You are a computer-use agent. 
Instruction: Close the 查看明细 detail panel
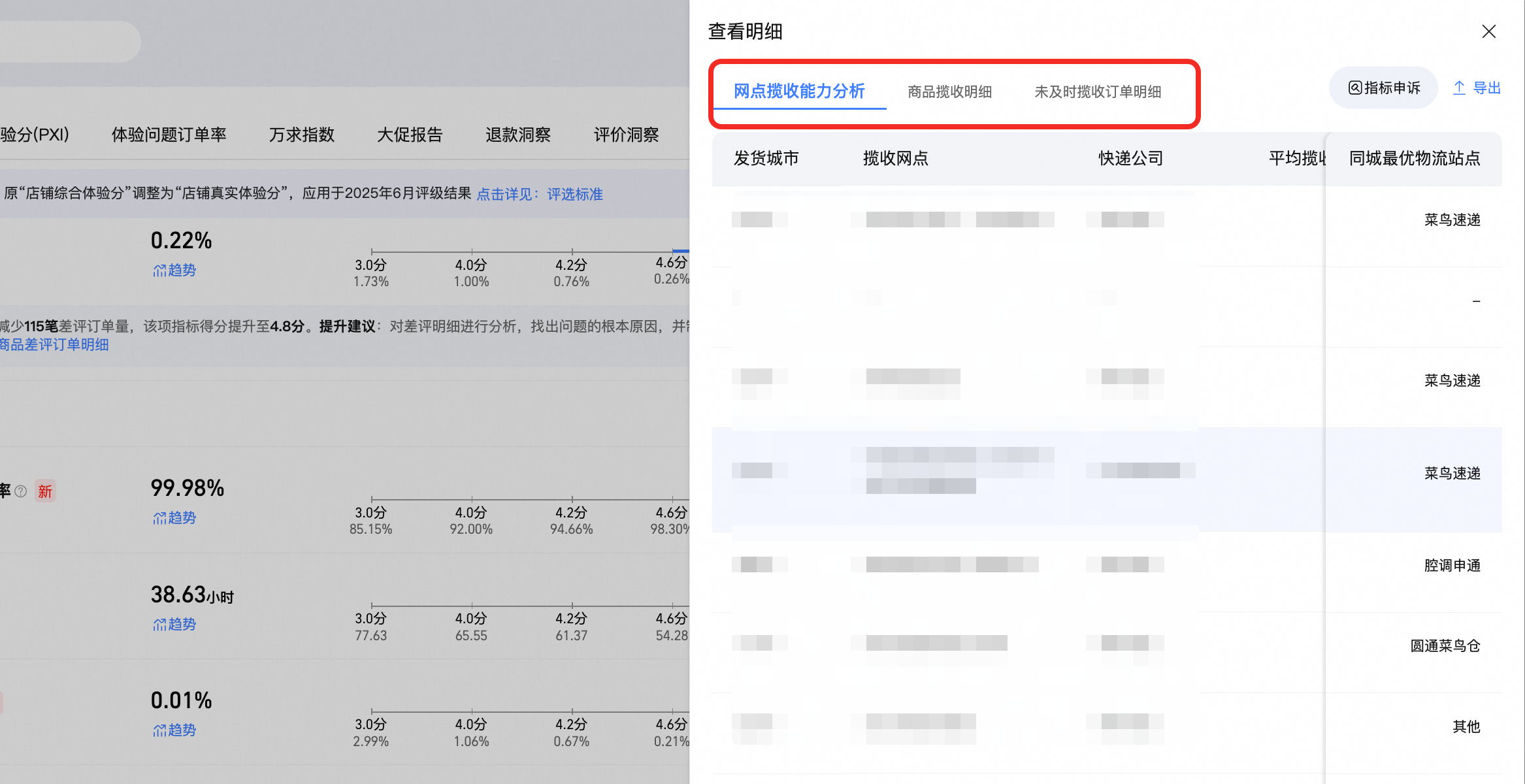coord(1488,31)
